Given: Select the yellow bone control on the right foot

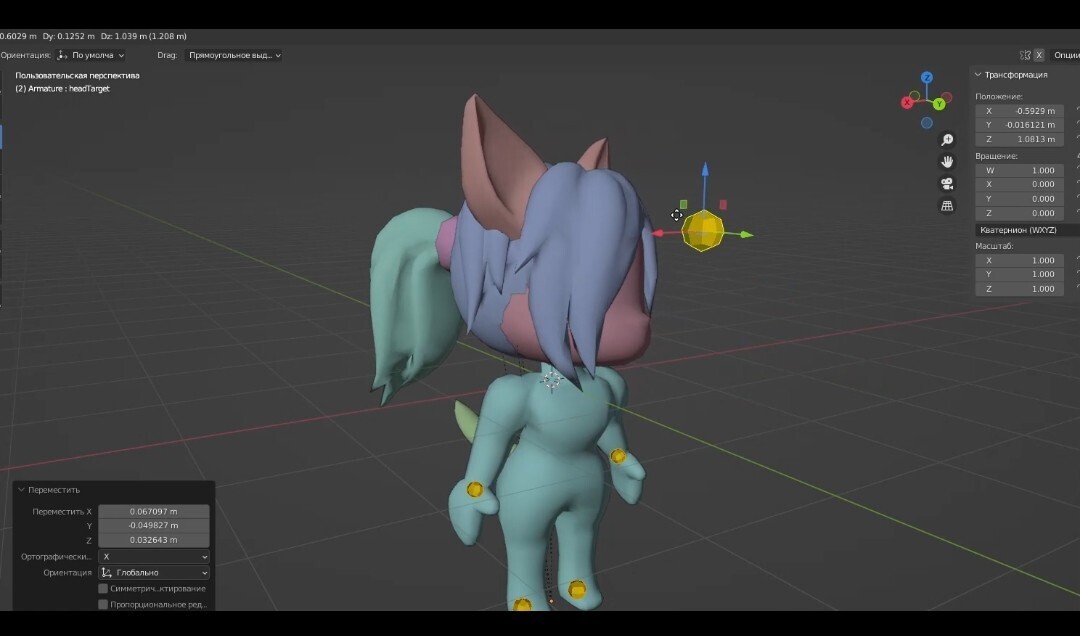Looking at the screenshot, I should tap(577, 589).
